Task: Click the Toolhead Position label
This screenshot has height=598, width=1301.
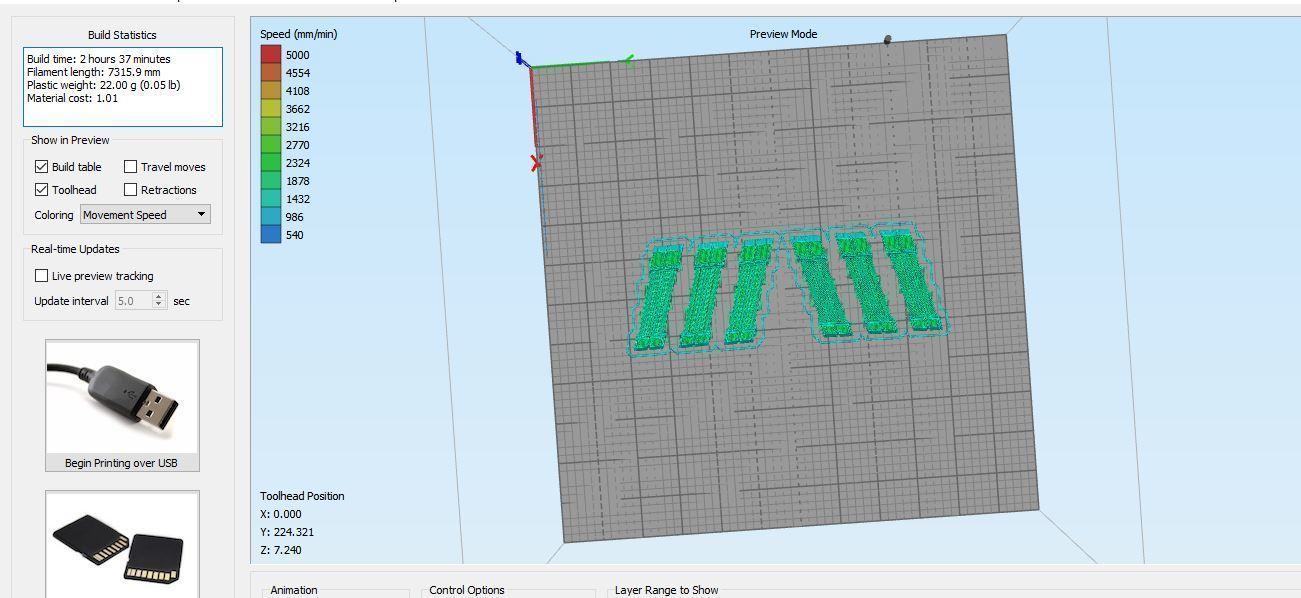Action: pos(302,496)
